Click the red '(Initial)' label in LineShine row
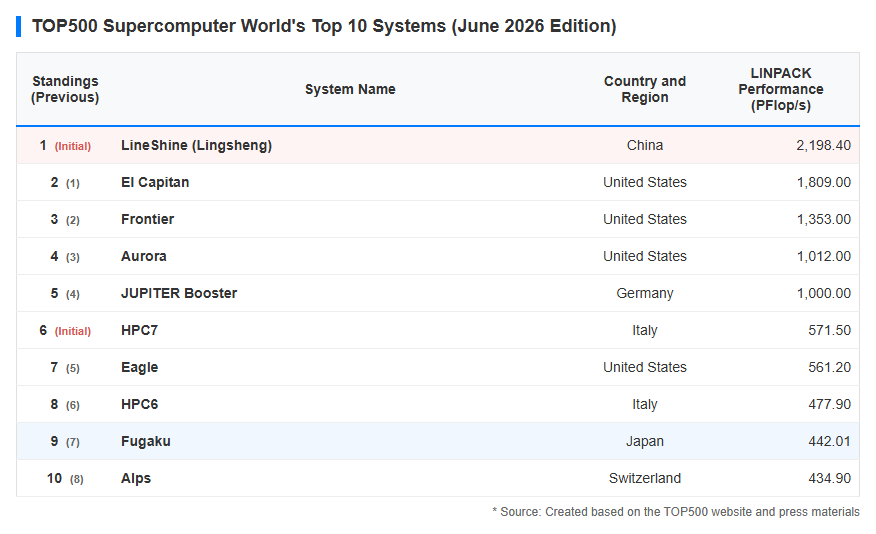 coord(73,146)
